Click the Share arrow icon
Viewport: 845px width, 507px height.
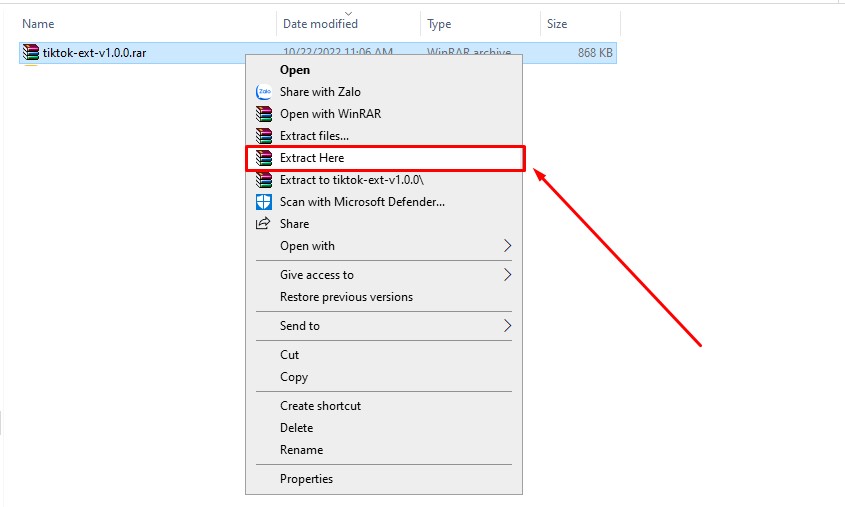[x=264, y=224]
